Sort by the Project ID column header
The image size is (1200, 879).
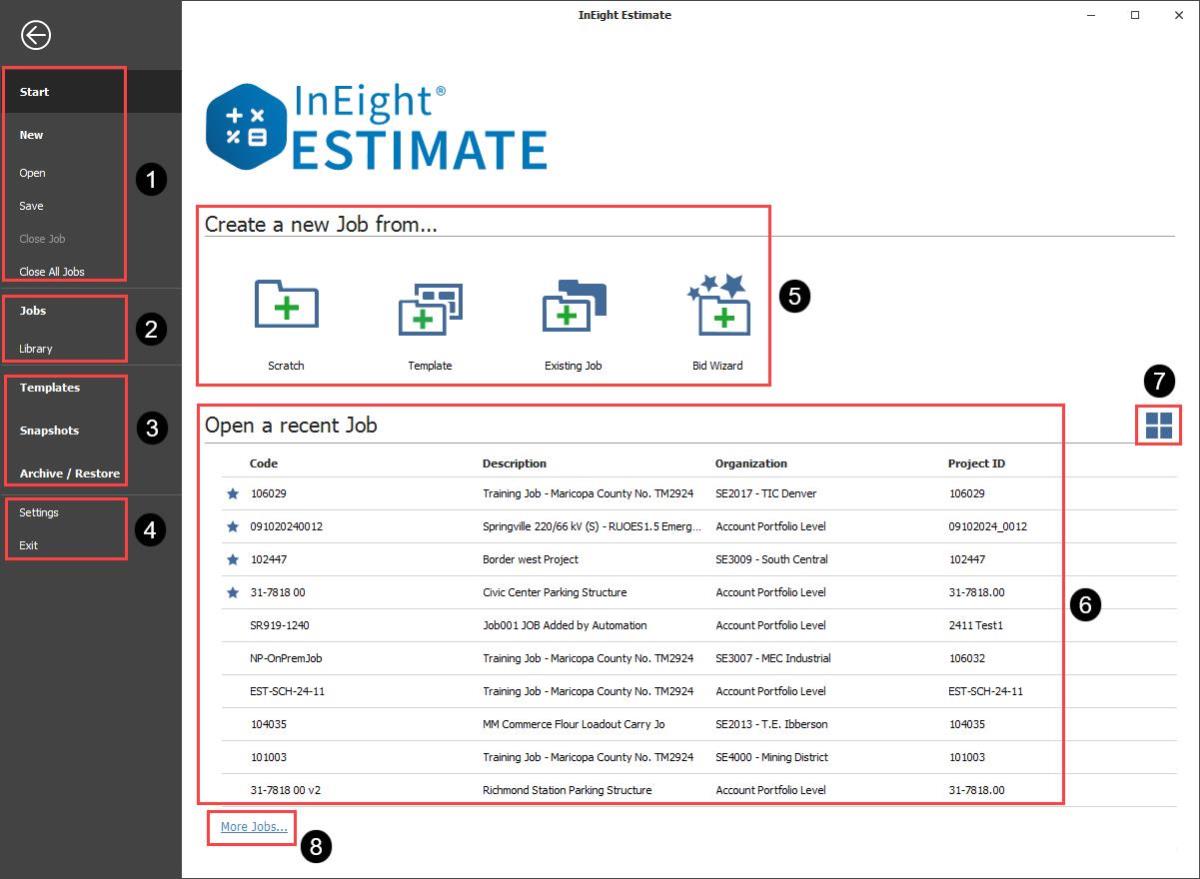click(976, 463)
